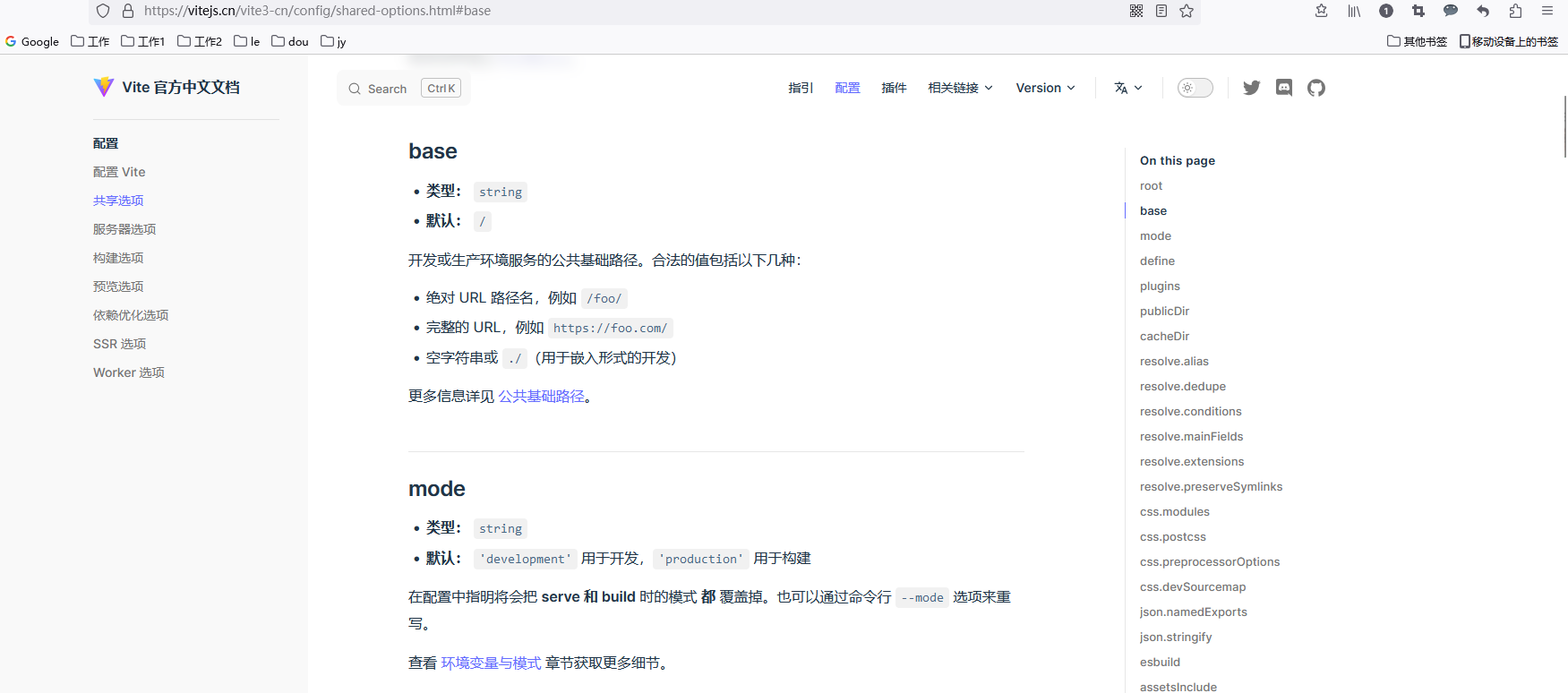The height and width of the screenshot is (693, 1568).
Task: Jump to root in page outline
Action: 1151,186
